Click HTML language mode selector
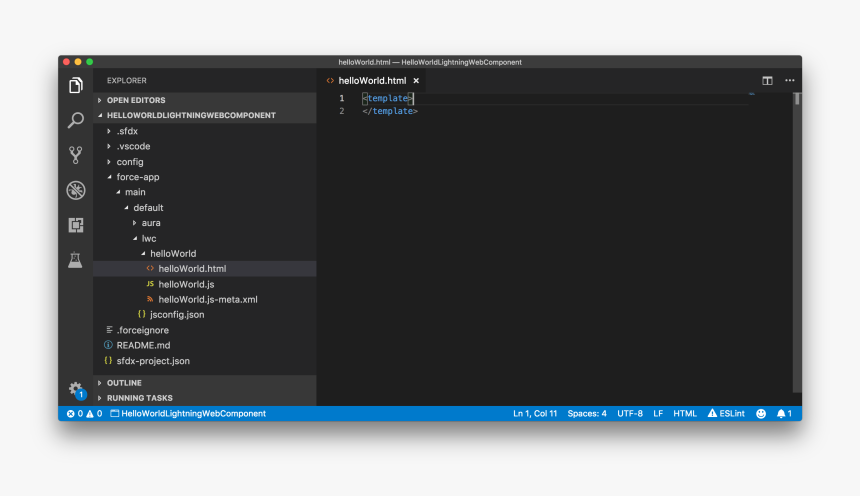 tap(684, 414)
